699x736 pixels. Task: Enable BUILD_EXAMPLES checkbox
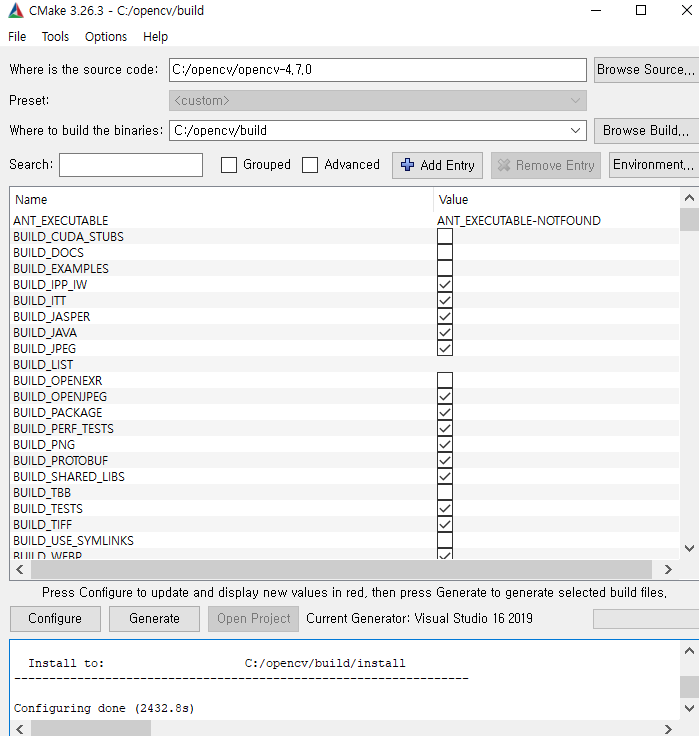click(445, 268)
